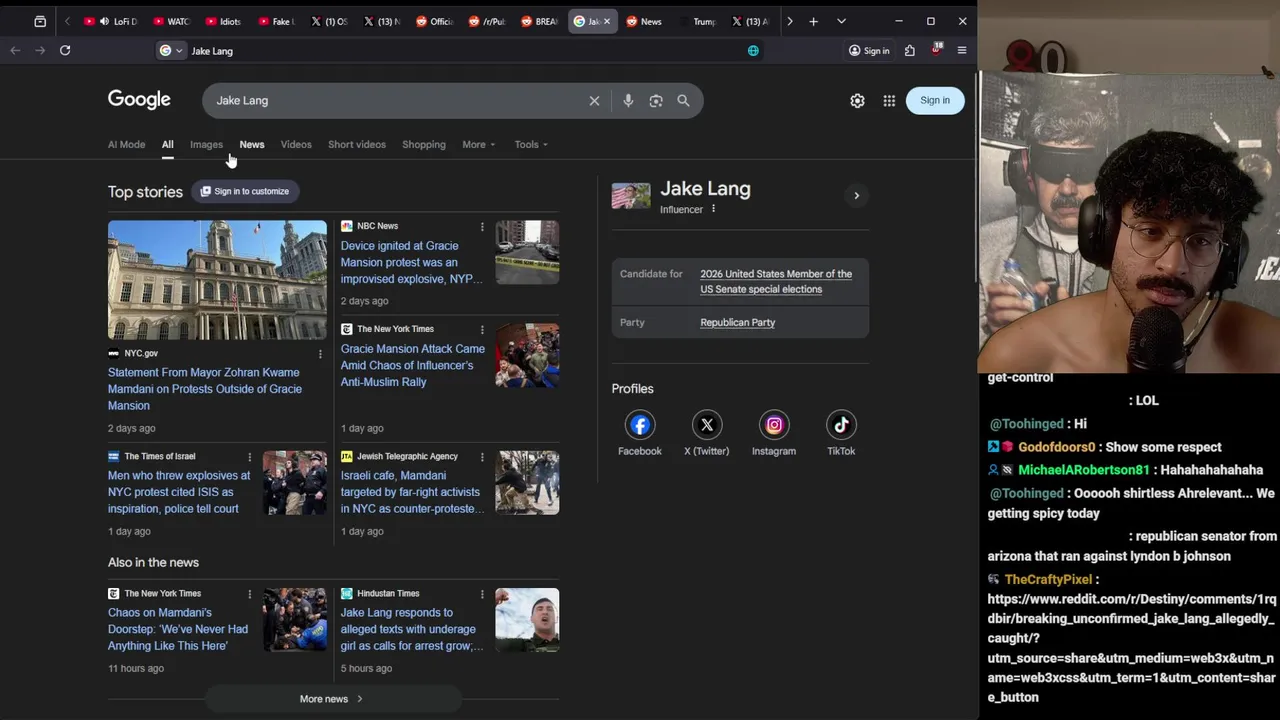Screen dimensions: 1280x720
Task: Open options for NBC News story
Action: point(482,226)
